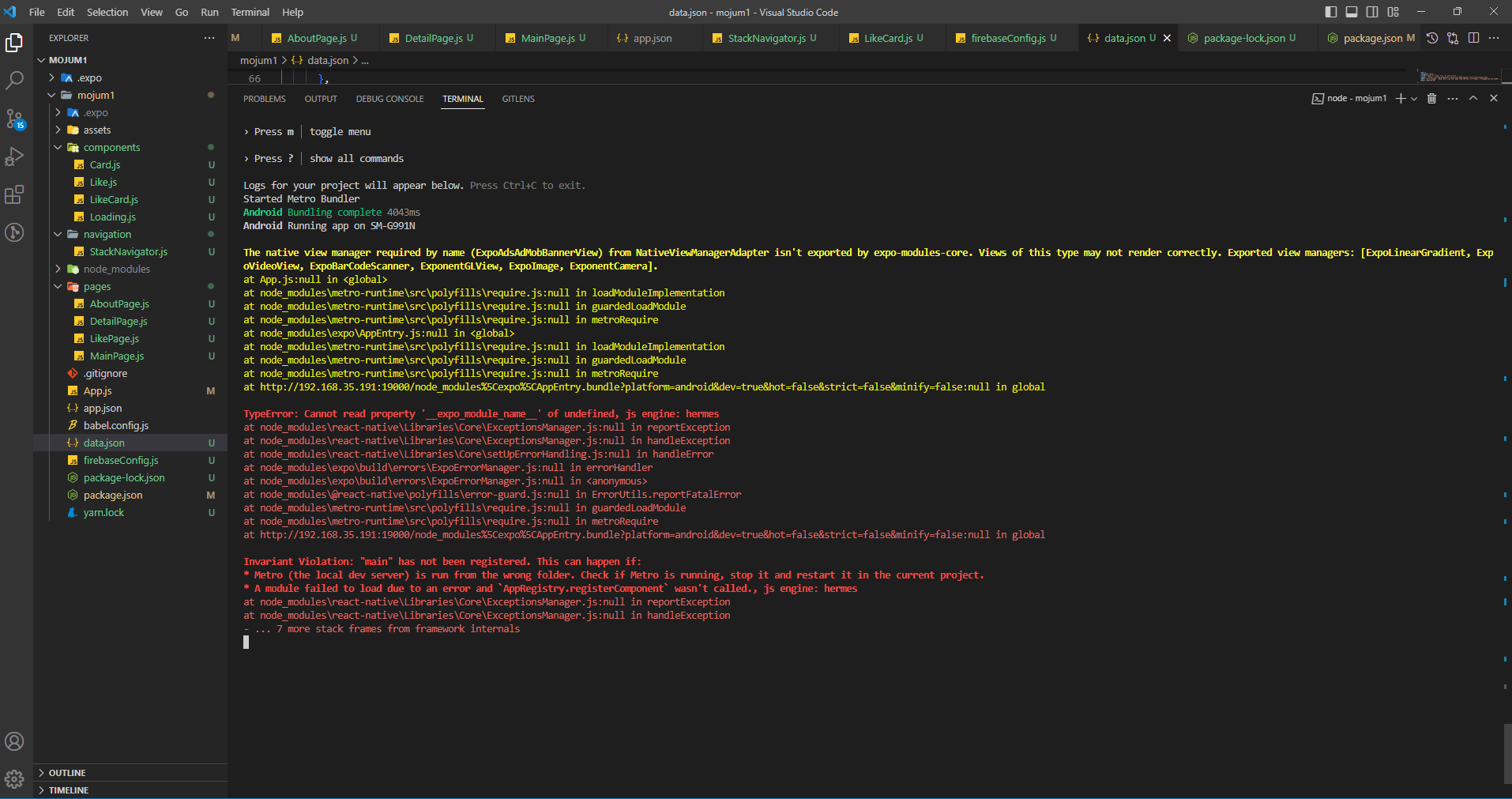Customize layout from the title bar
The width and height of the screenshot is (1512, 799).
(x=1393, y=12)
